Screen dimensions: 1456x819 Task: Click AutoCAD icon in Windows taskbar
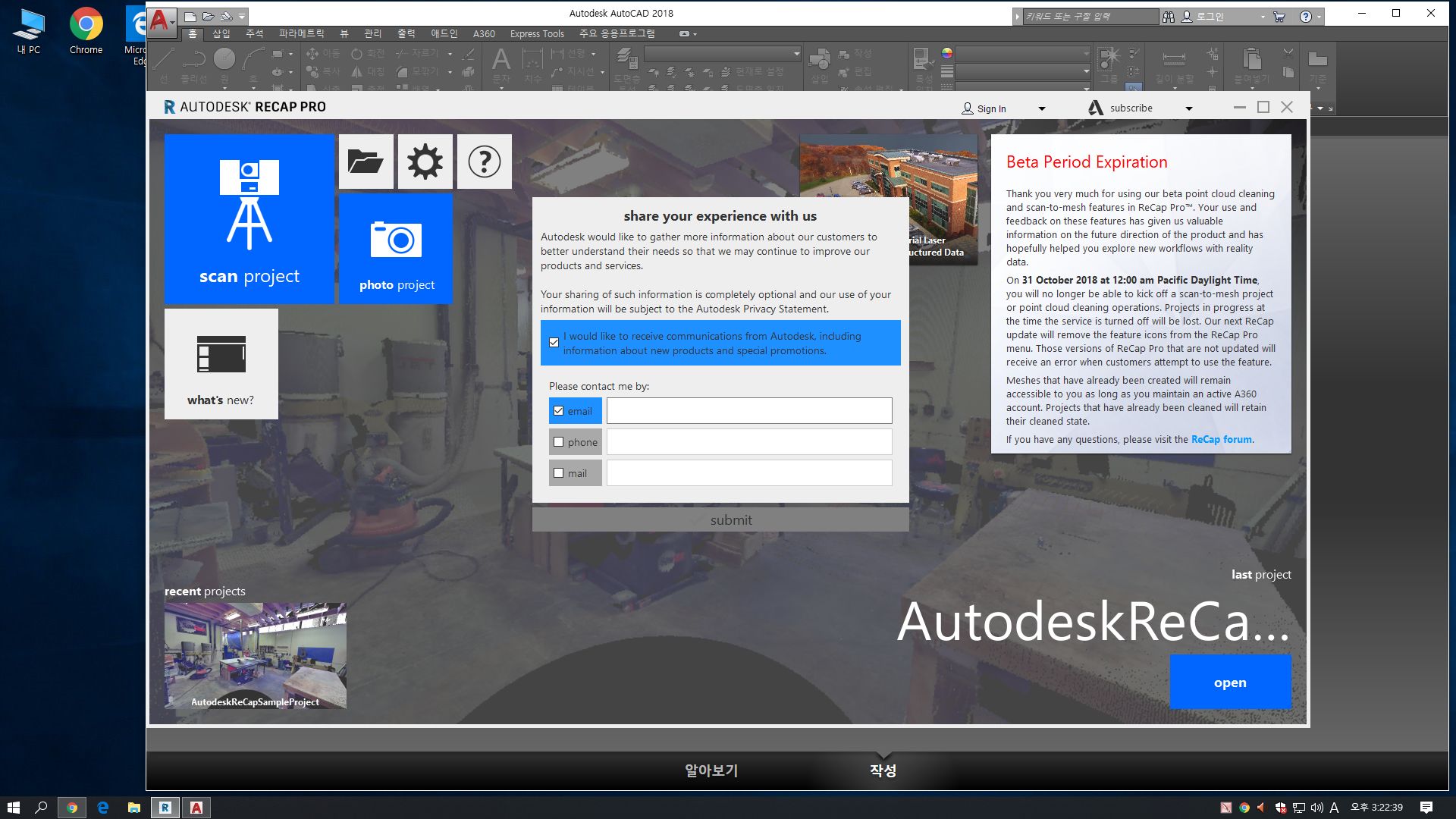click(196, 808)
